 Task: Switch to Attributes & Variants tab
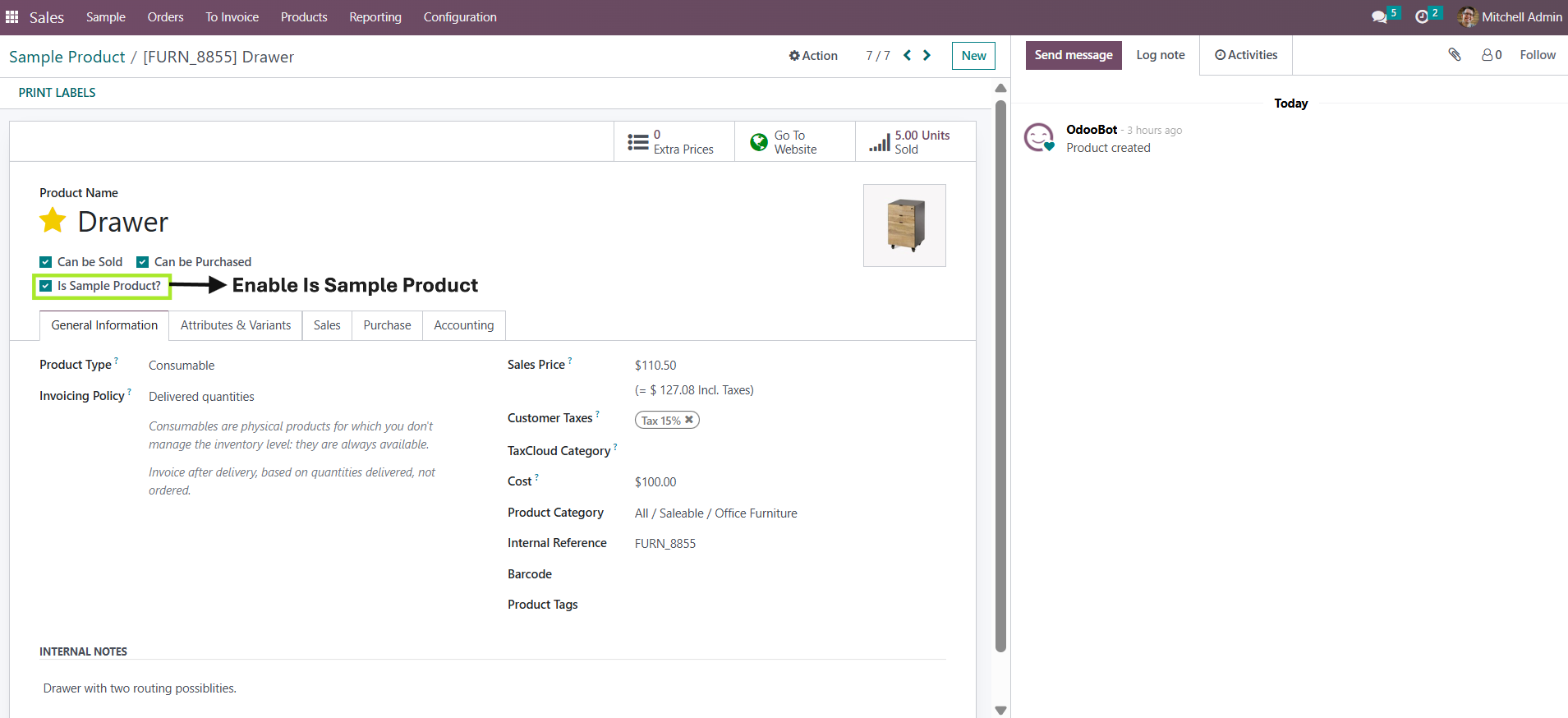(x=236, y=325)
